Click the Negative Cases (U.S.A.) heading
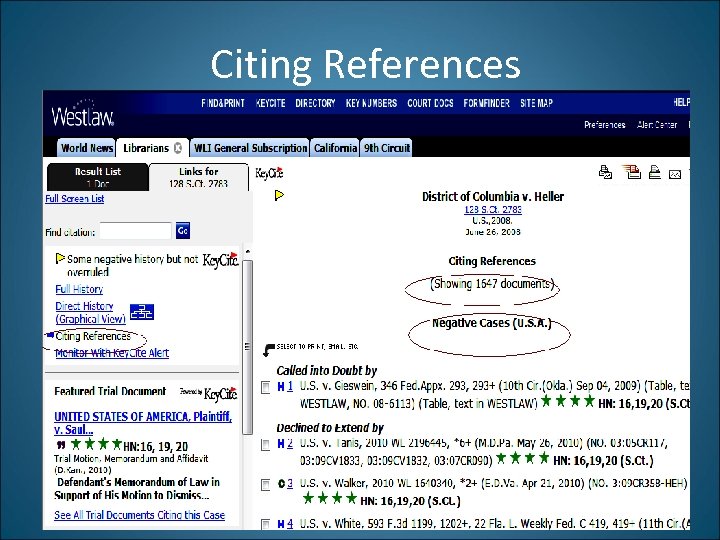 click(x=491, y=323)
